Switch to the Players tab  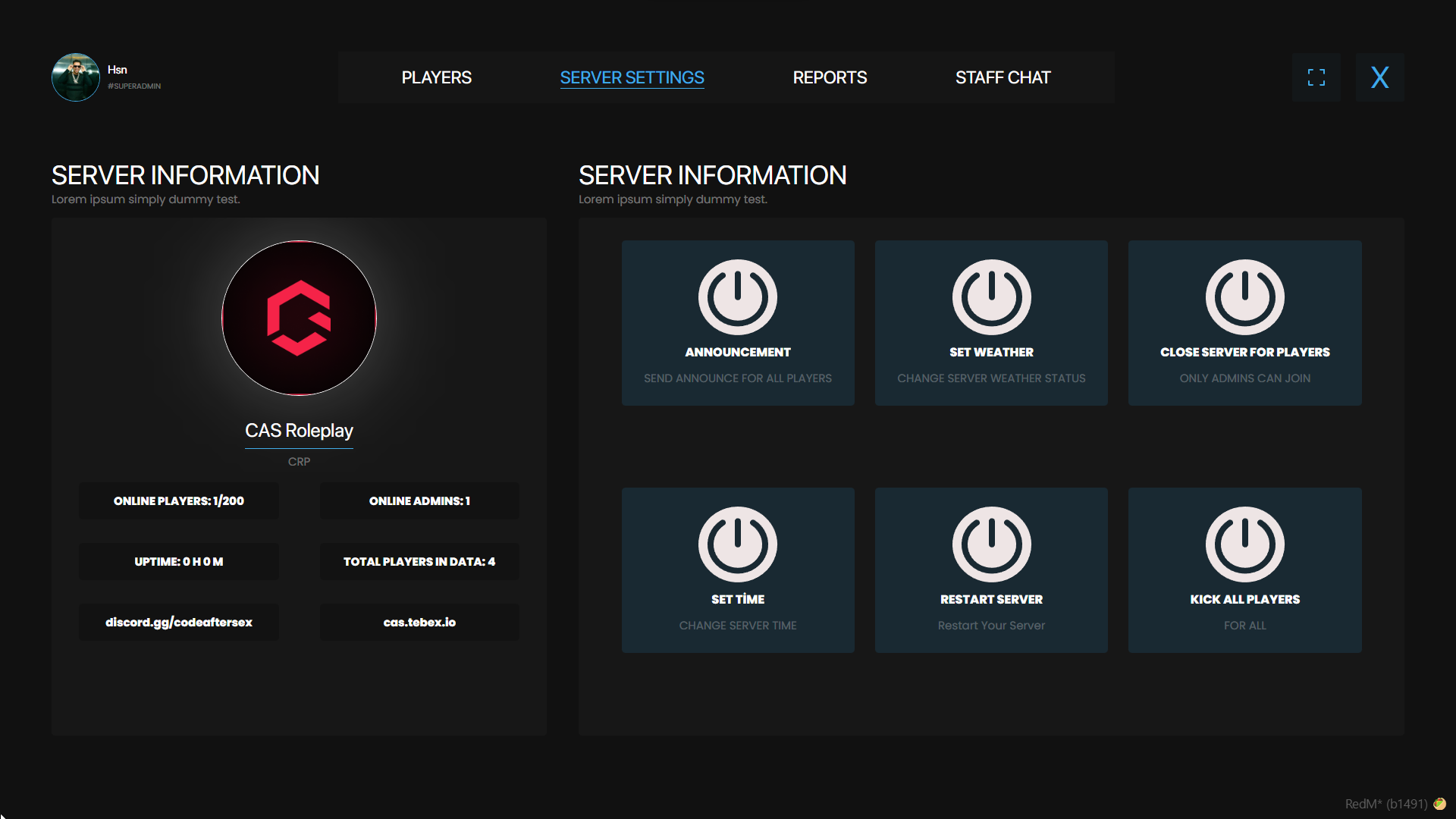coord(436,77)
